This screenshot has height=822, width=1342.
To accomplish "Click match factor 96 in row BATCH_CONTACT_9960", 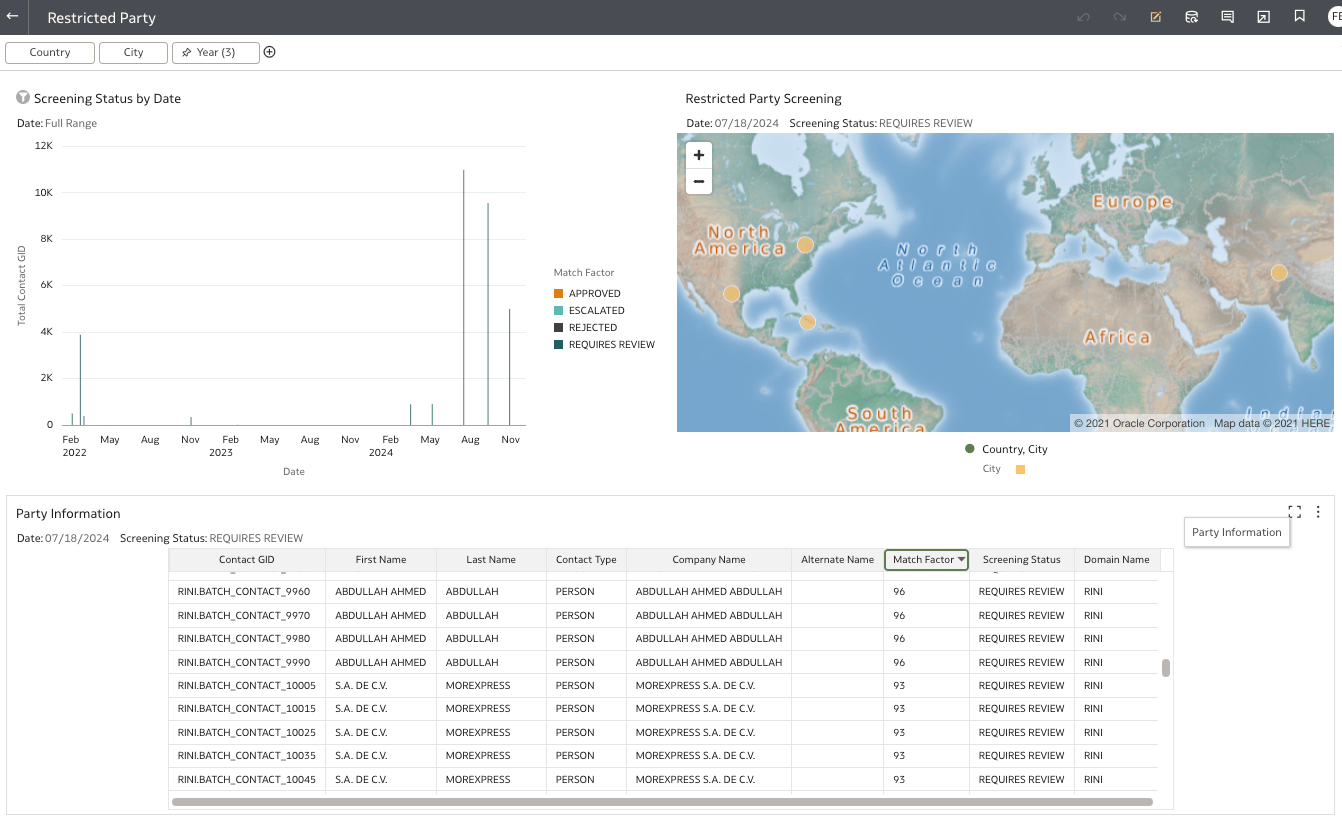I will [926, 592].
